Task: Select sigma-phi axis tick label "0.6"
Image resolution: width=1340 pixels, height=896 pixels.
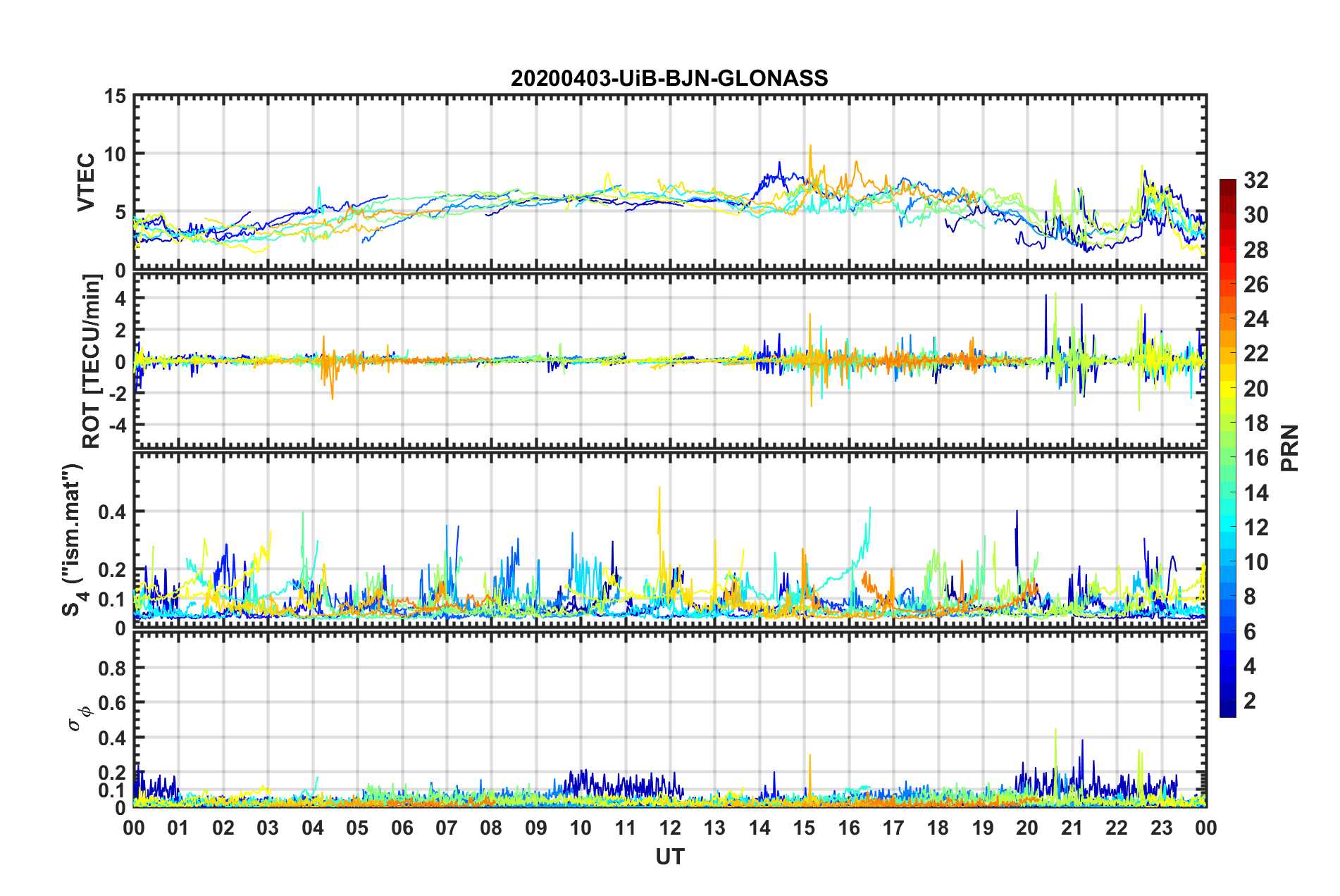Action: (x=113, y=703)
